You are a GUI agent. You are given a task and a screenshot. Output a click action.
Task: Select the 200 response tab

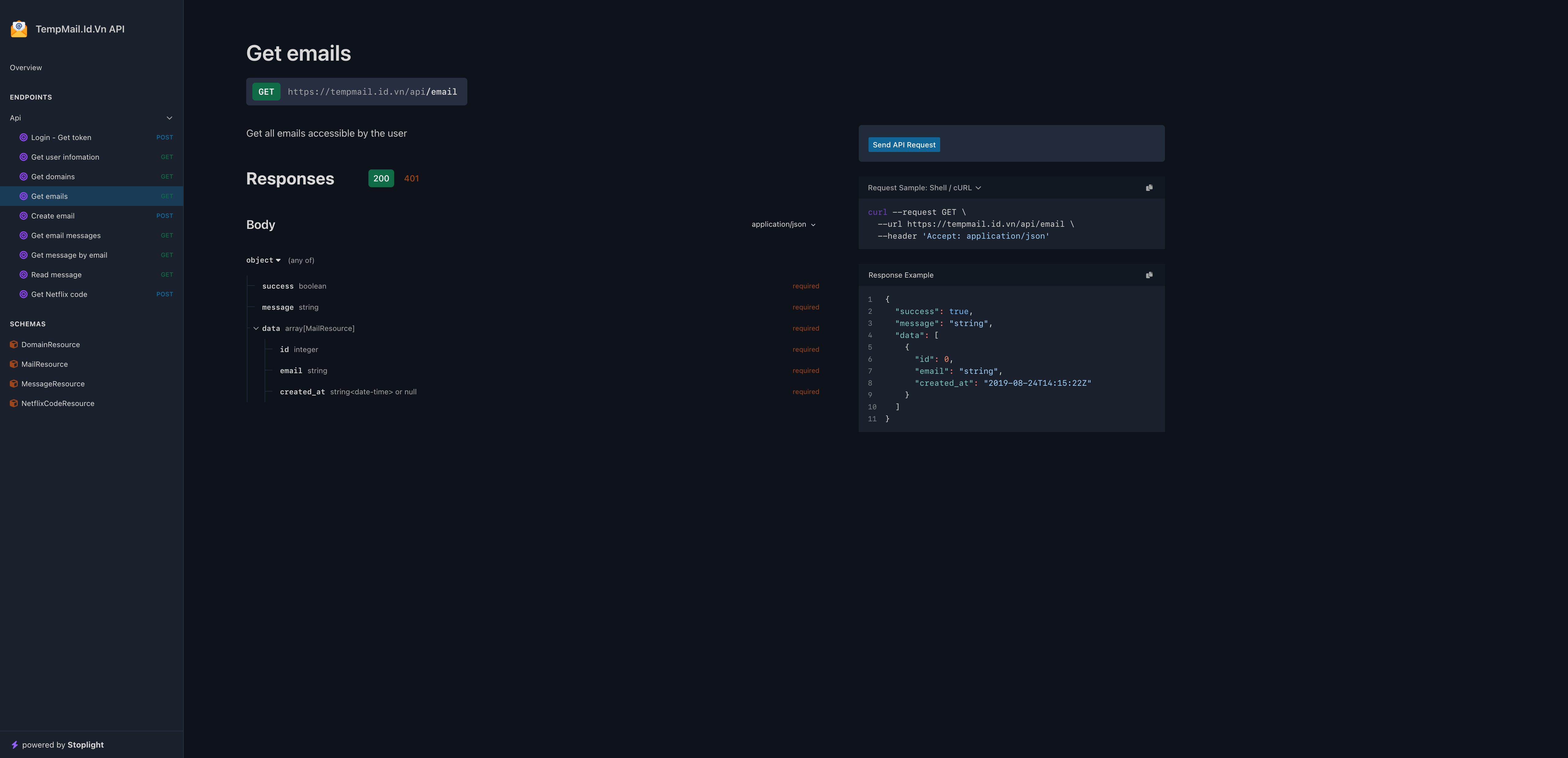coord(381,178)
